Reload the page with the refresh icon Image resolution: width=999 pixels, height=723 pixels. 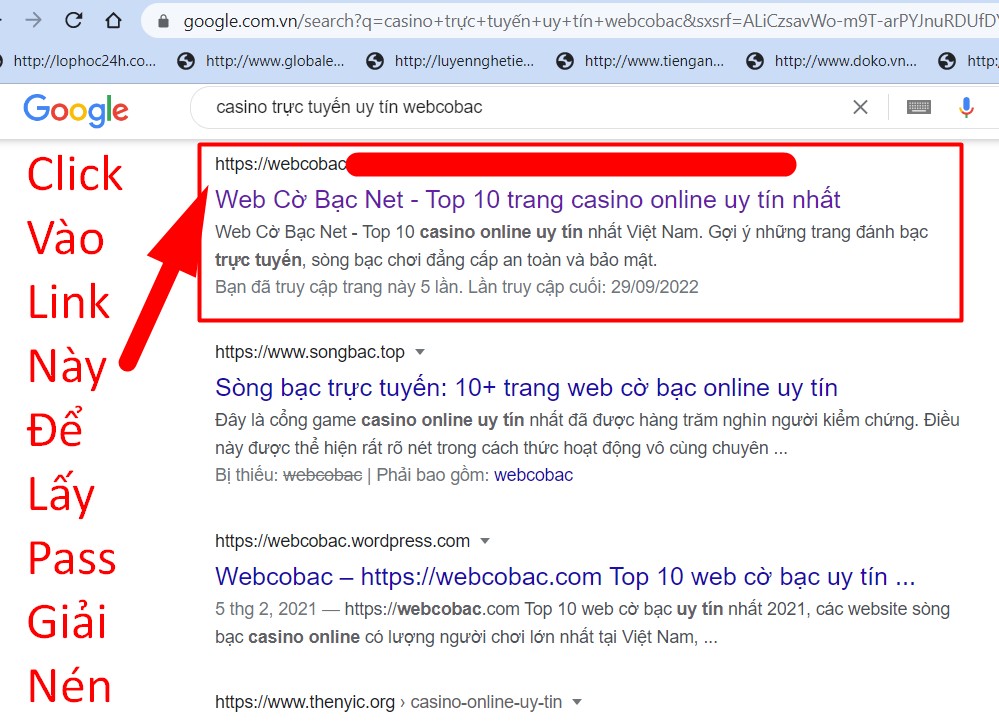click(x=74, y=20)
